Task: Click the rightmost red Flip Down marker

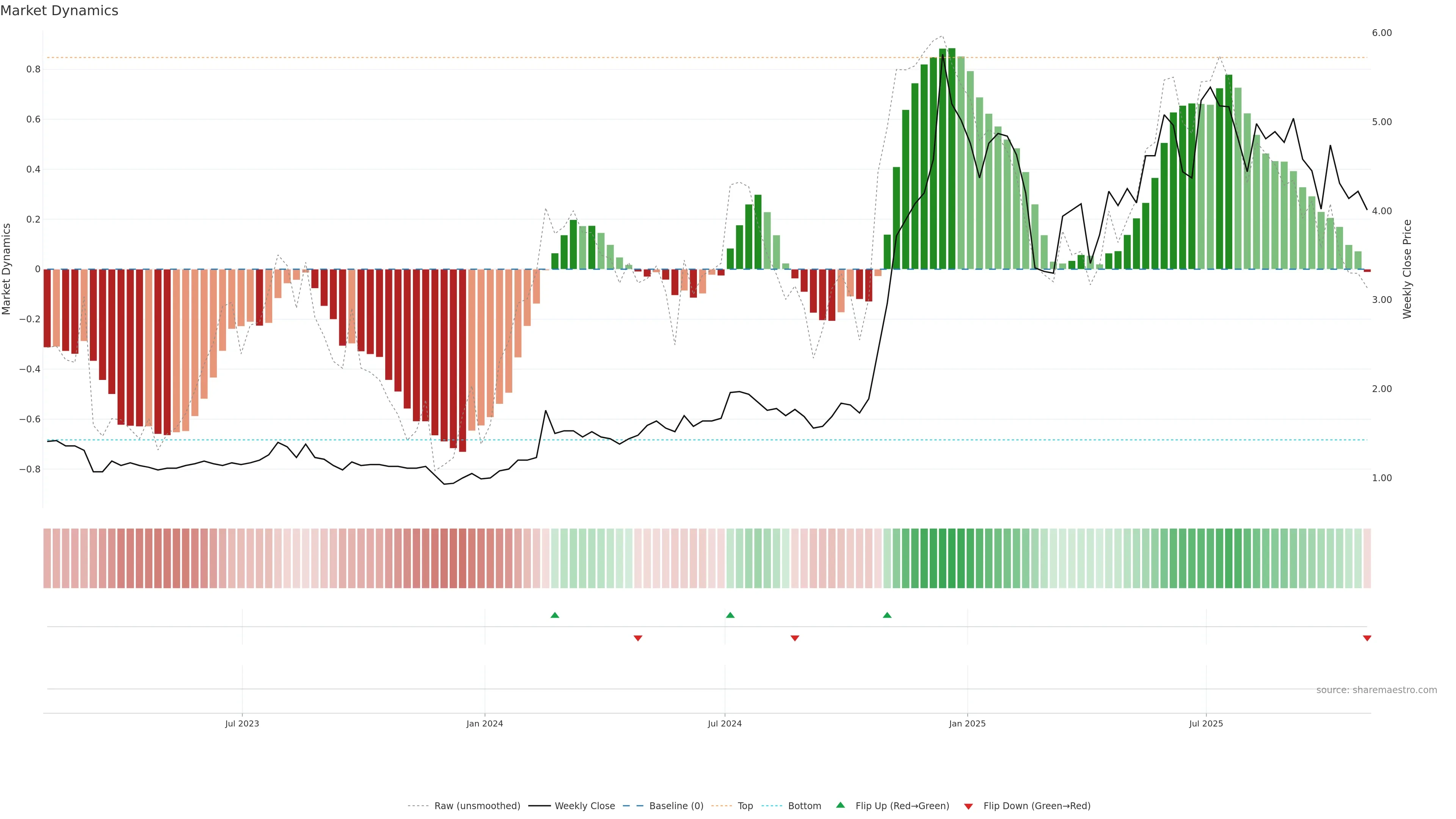Action: [1367, 638]
